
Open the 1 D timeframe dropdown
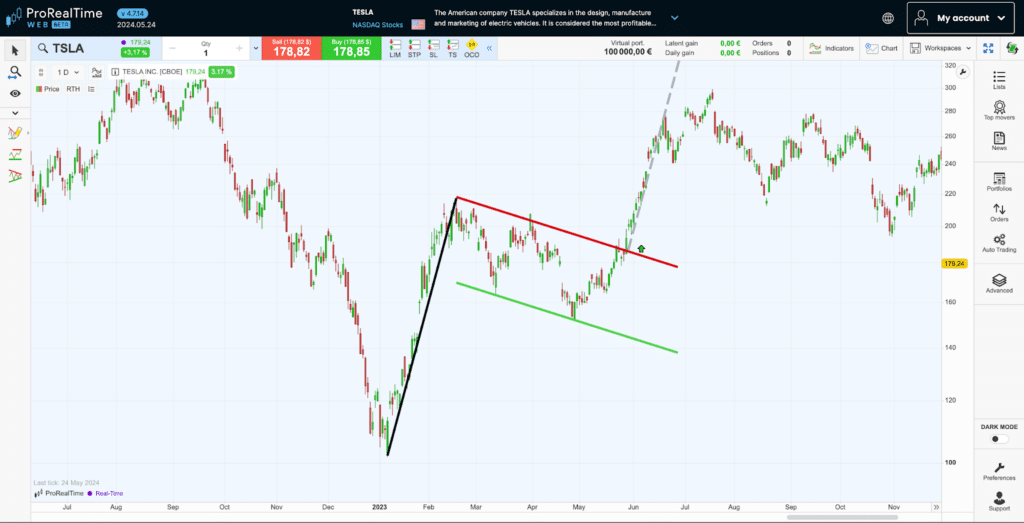(x=67, y=72)
